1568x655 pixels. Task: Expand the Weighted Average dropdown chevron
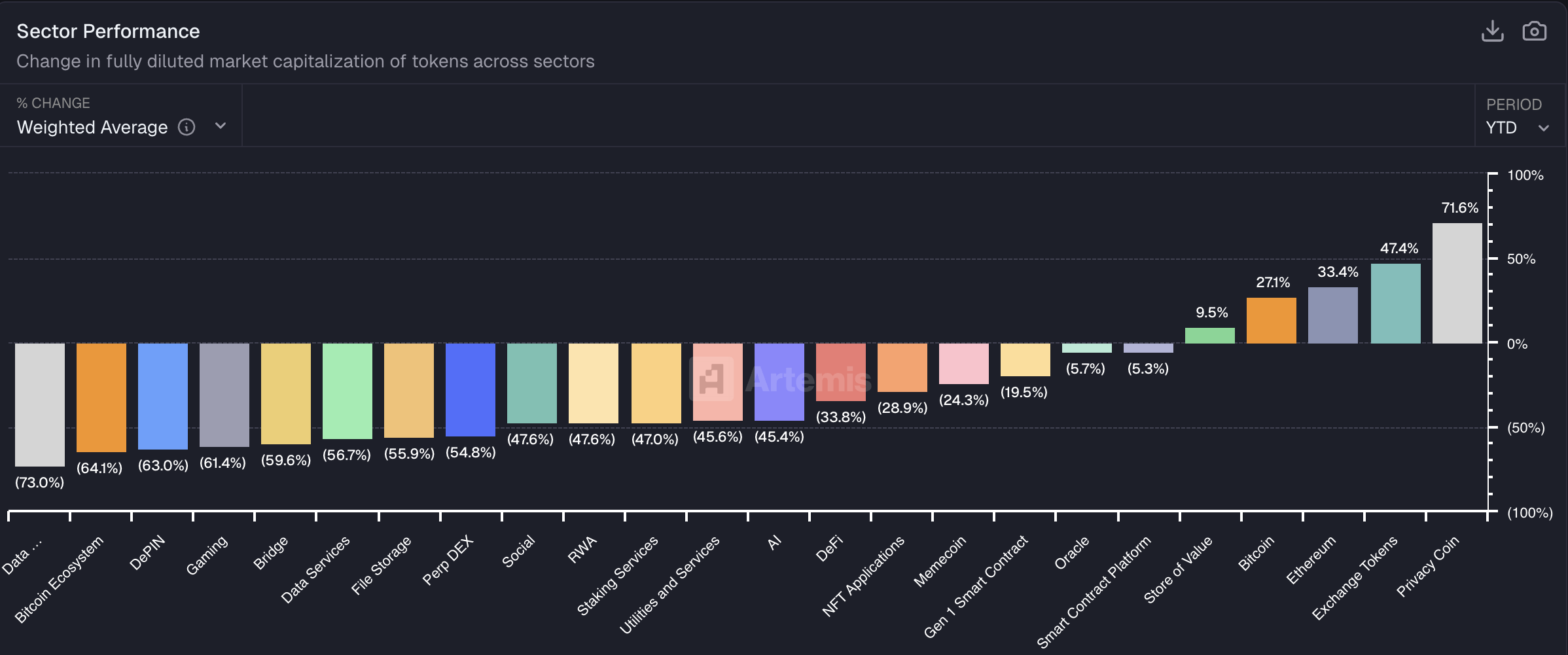[x=221, y=126]
